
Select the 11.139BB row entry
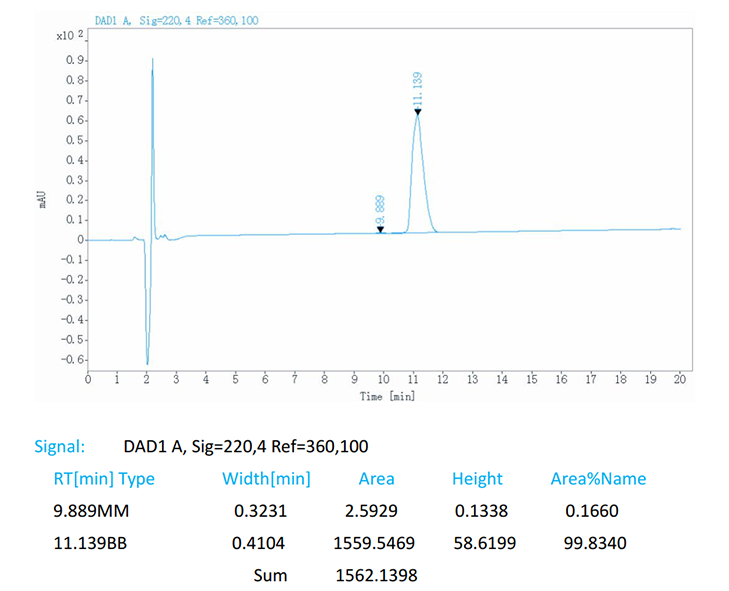point(93,543)
